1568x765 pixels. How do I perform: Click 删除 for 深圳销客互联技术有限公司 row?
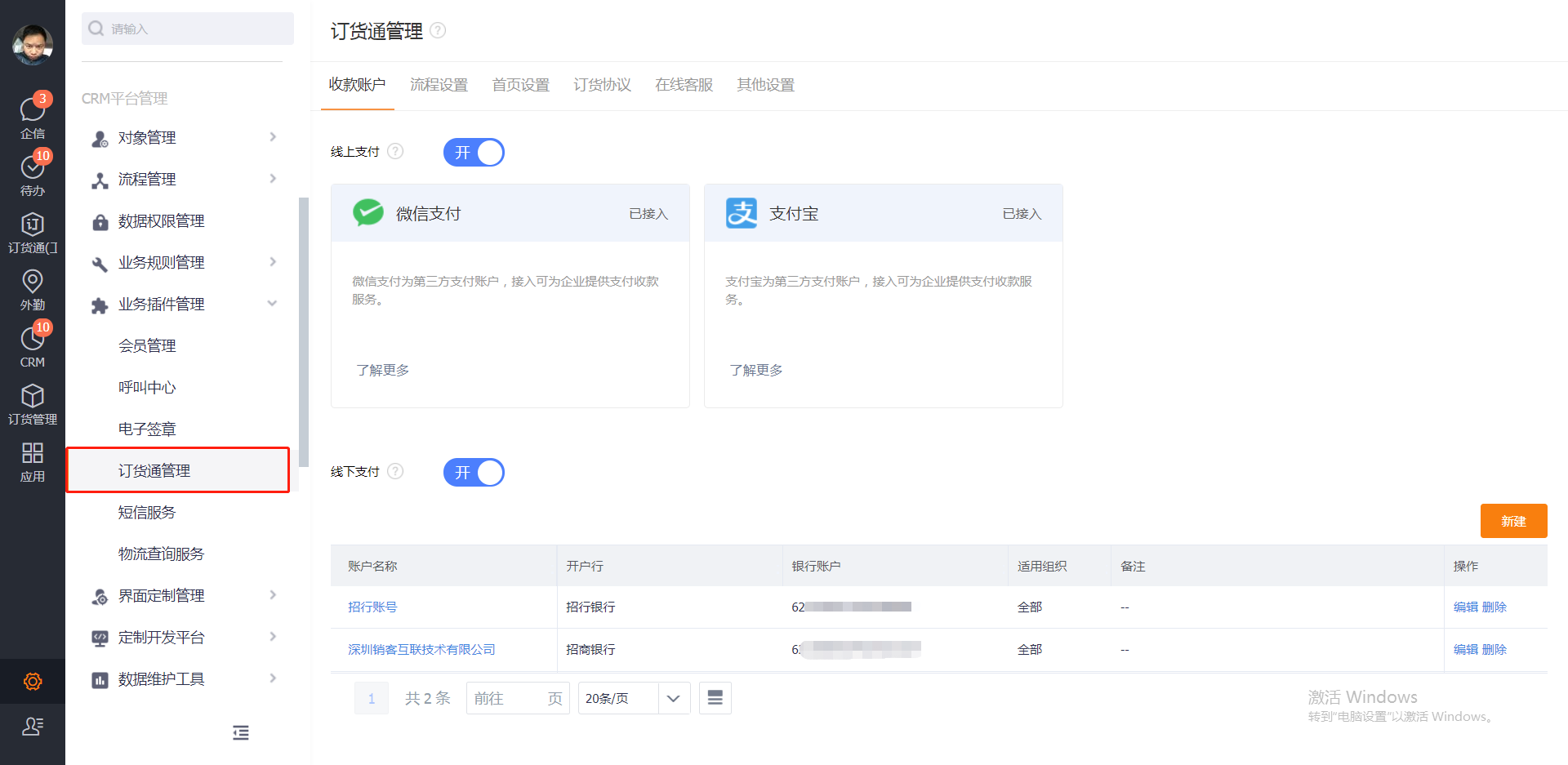point(1494,649)
